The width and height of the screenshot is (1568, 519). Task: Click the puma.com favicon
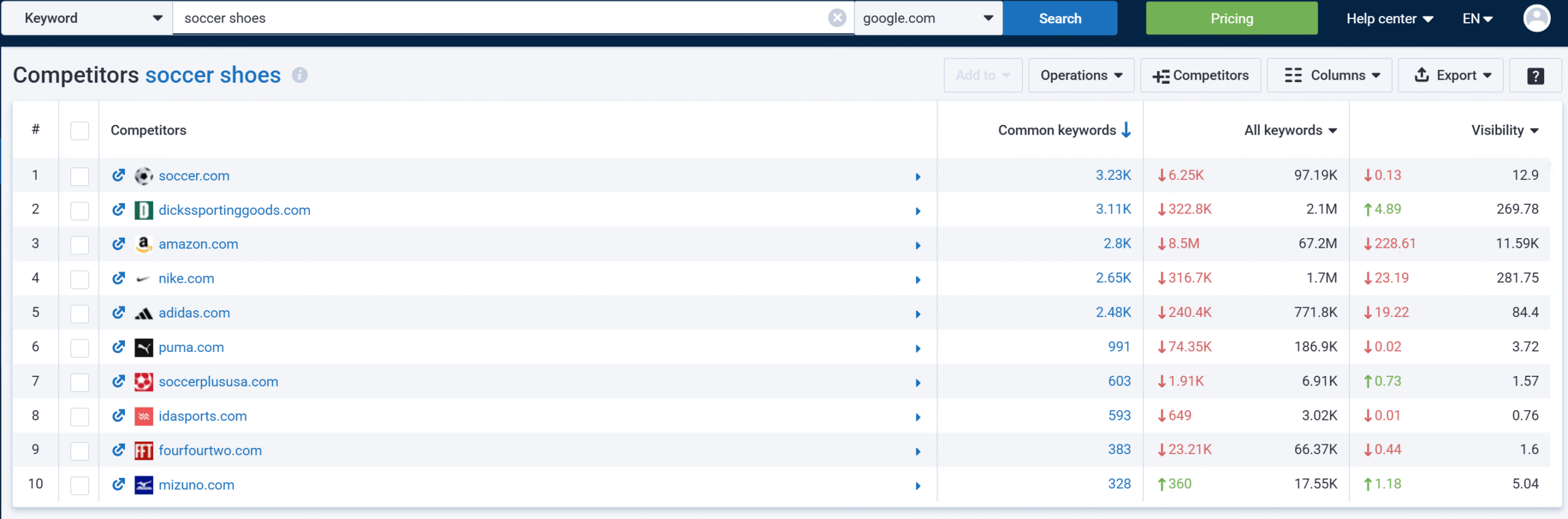143,348
